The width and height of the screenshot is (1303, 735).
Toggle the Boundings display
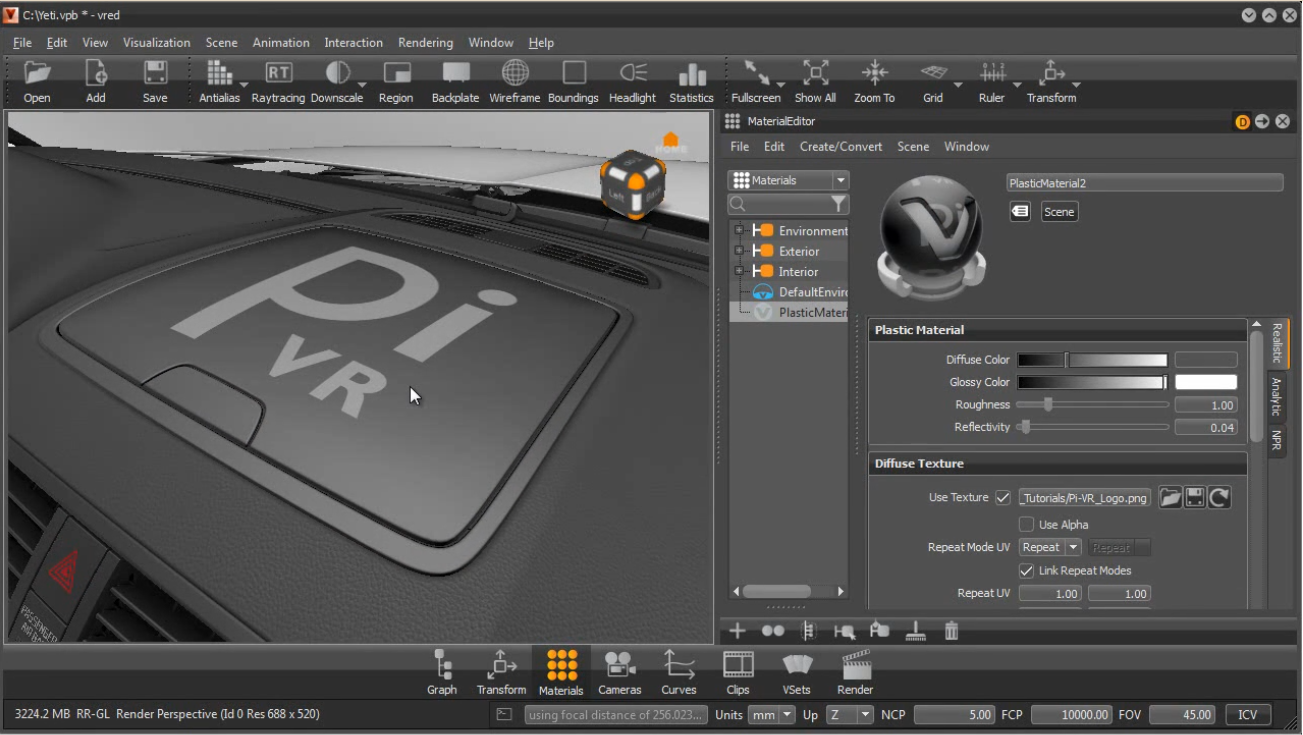point(574,73)
